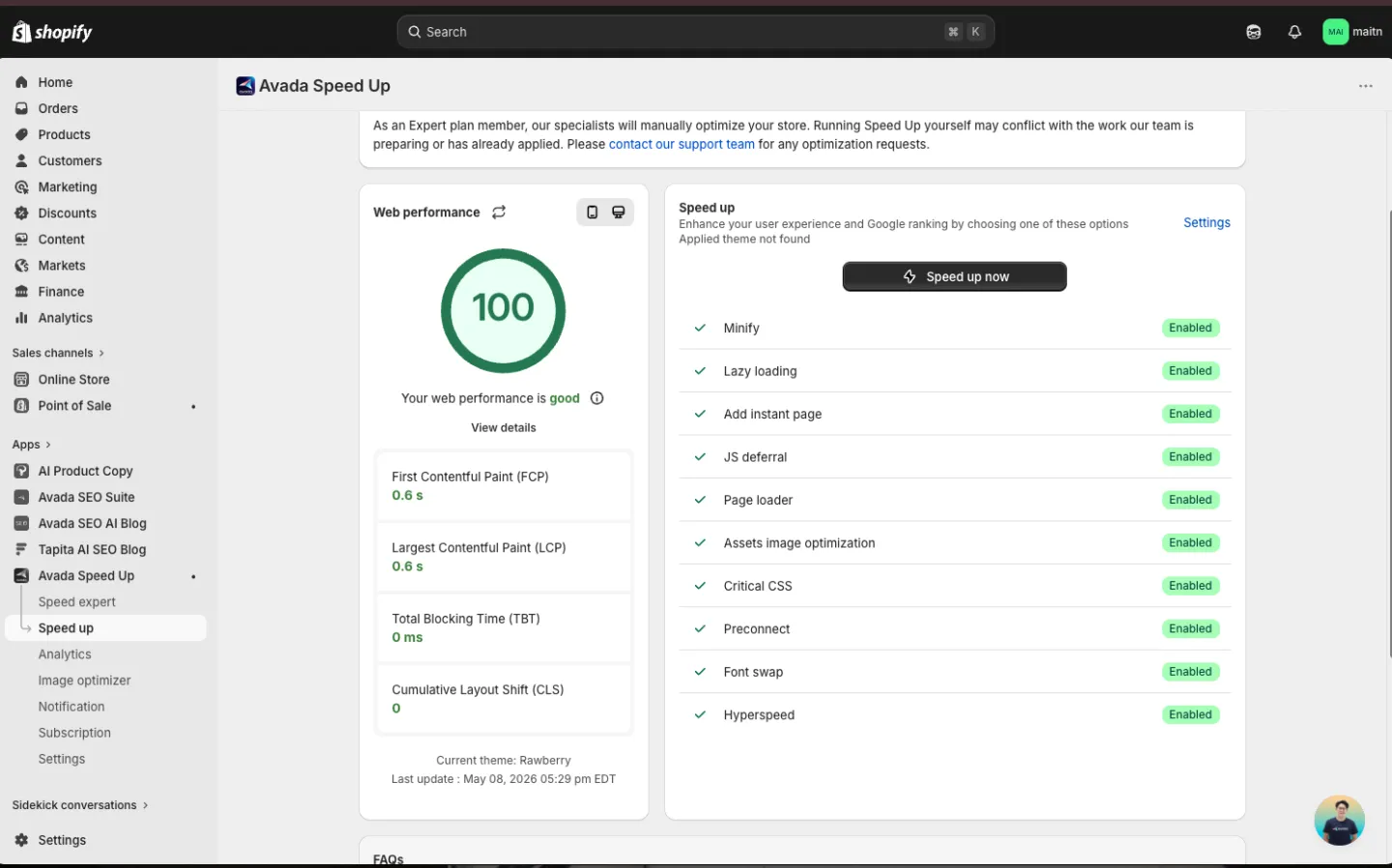Click the Customers person icon
This screenshot has width=1392, height=868.
pyautogui.click(x=21, y=160)
